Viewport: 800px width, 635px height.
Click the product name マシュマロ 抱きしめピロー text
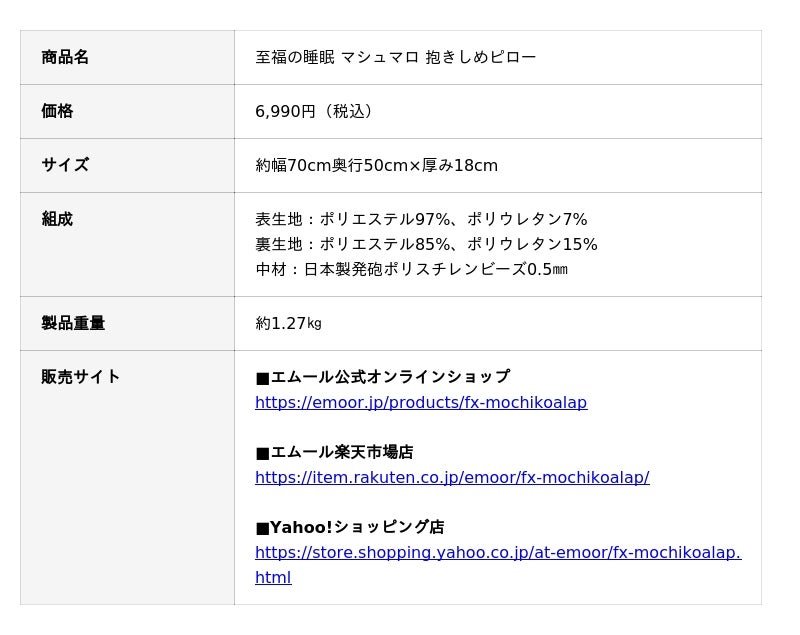[395, 57]
